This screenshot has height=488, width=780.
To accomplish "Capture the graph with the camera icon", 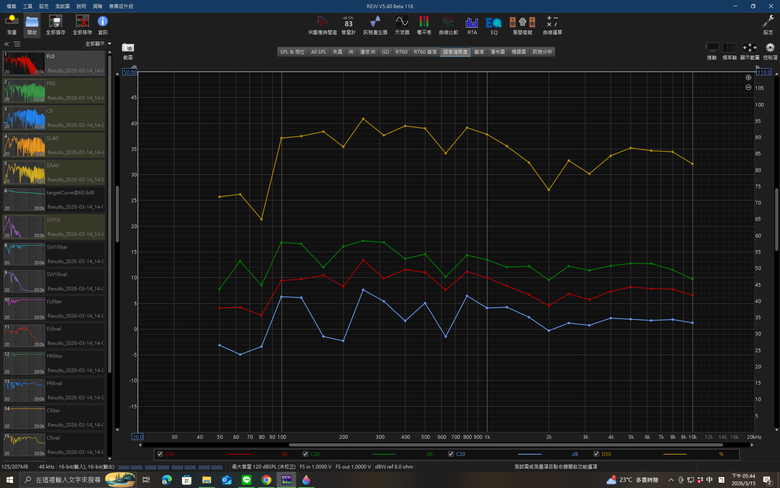I will pos(128,50).
